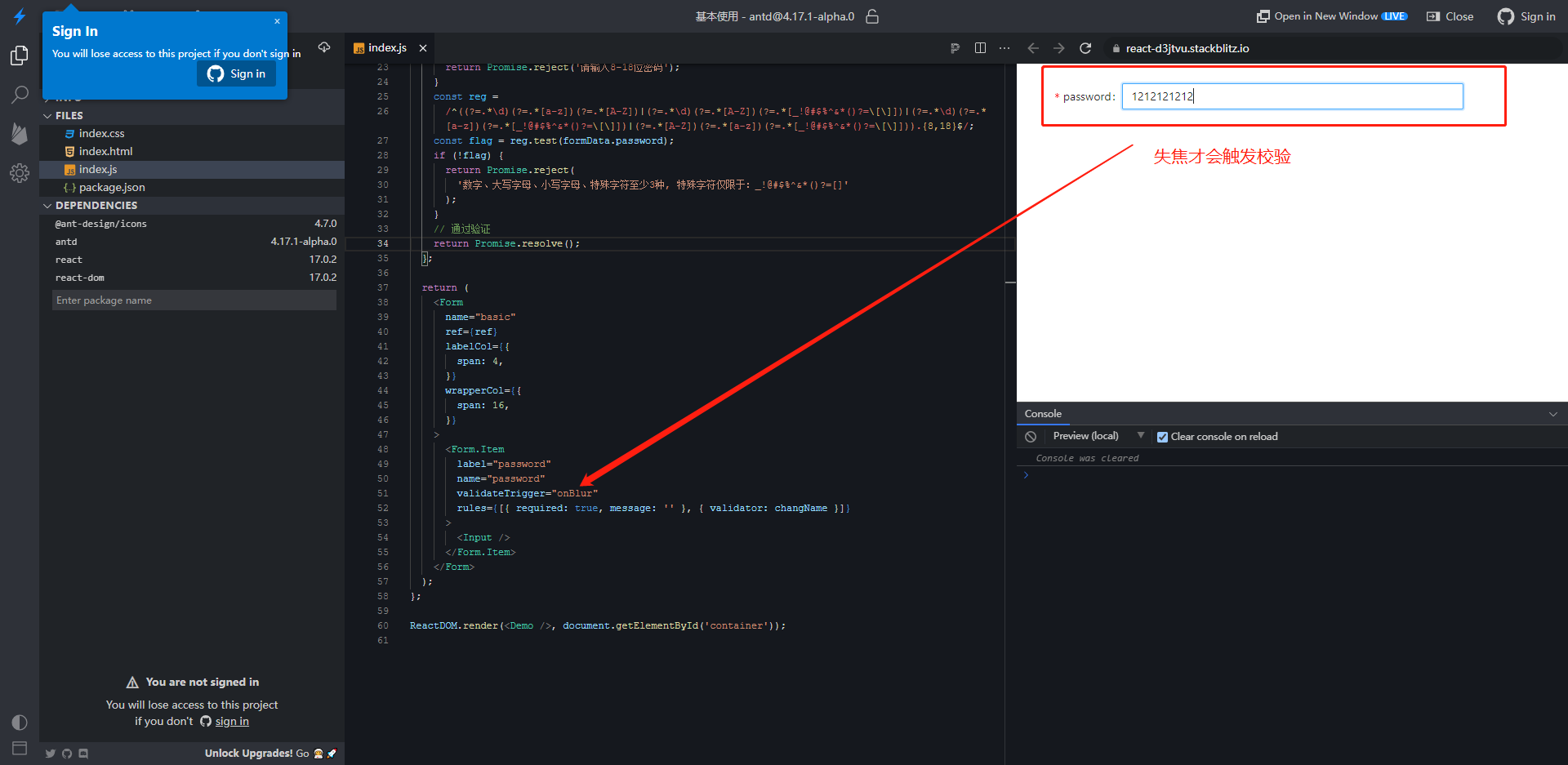Click the GitHub icon in the footer
This screenshot has width=1568, height=765.
(x=66, y=753)
